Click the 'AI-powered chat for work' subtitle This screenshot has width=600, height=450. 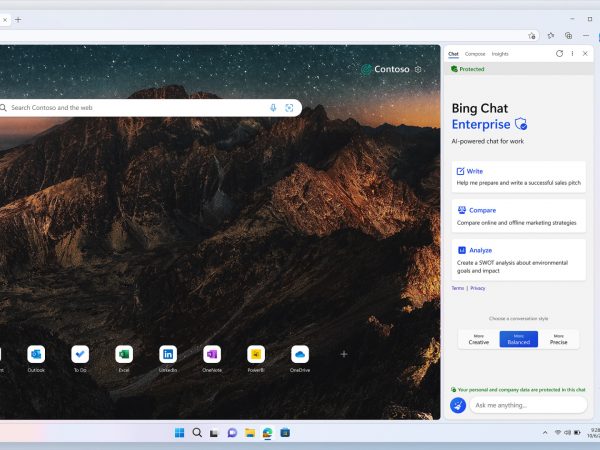click(x=488, y=141)
